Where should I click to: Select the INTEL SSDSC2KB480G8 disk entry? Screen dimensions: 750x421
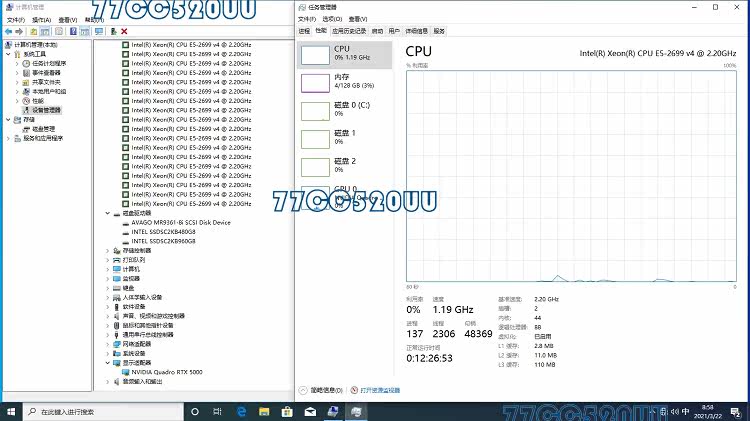[163, 232]
